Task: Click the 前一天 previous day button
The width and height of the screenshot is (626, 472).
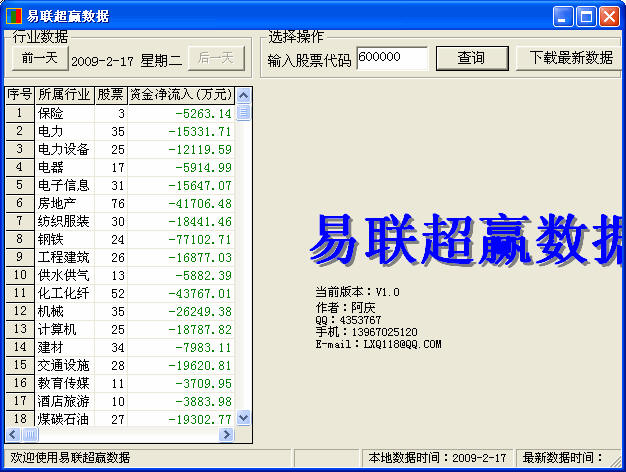Action: [40, 59]
